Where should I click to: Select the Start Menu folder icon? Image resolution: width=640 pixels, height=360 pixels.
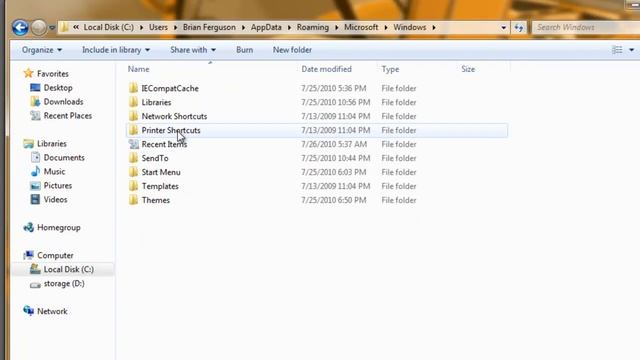pos(133,172)
